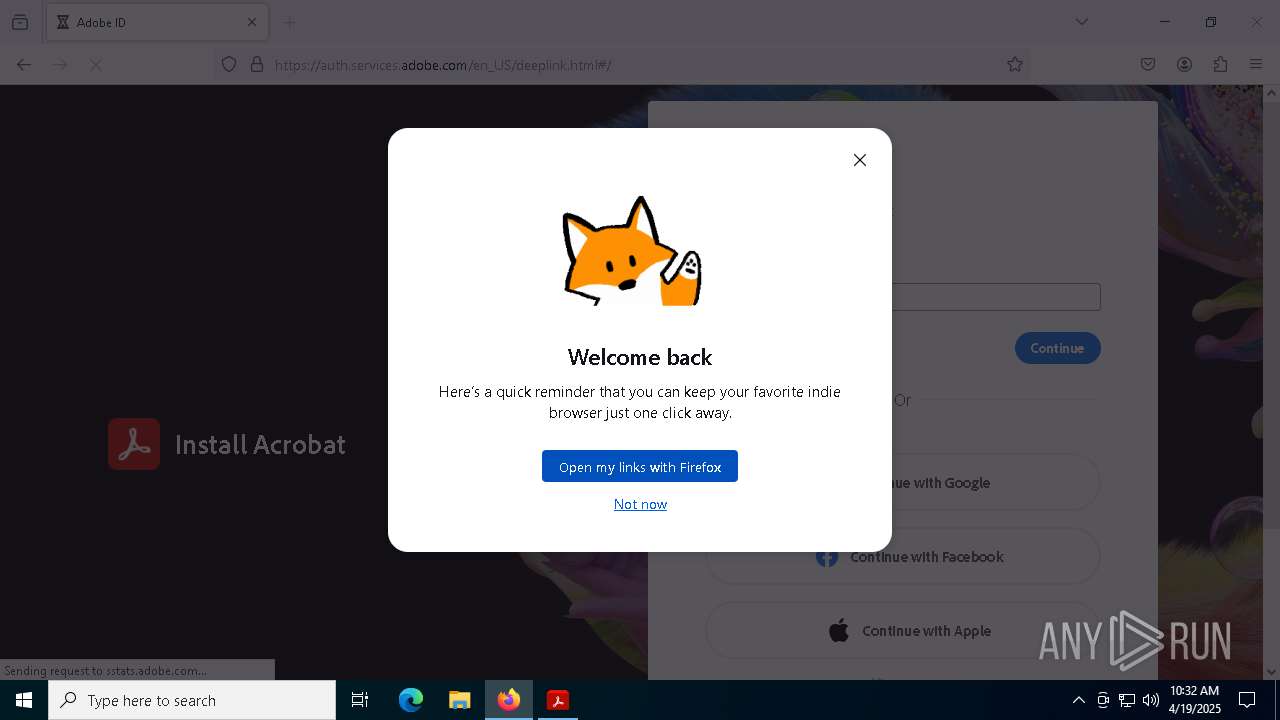Image resolution: width=1280 pixels, height=720 pixels.
Task: Open the volume speaker icon
Action: coord(1151,700)
